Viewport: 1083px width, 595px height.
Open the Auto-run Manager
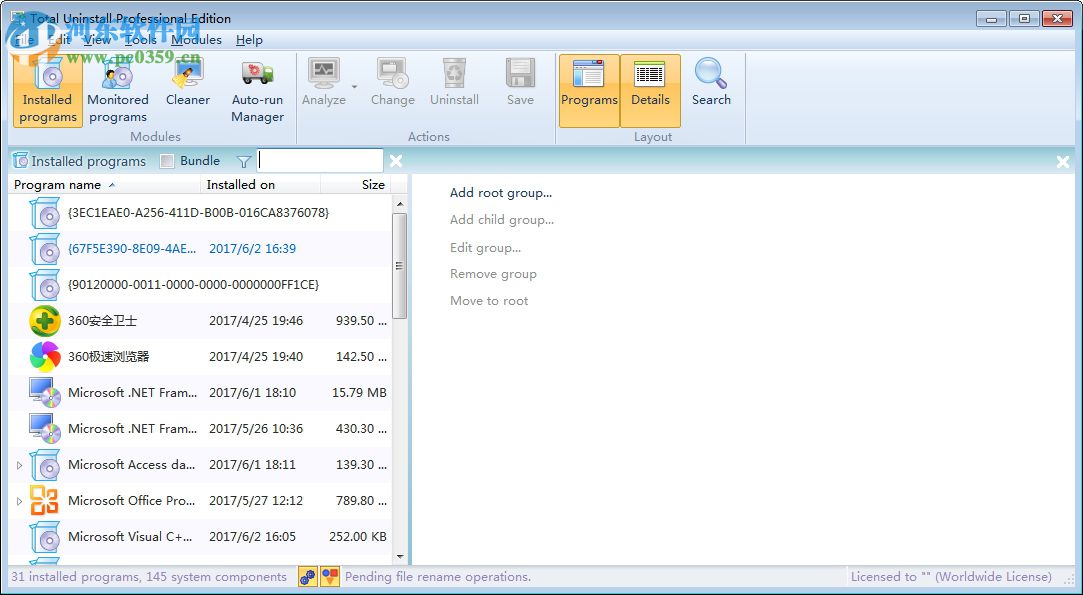click(x=257, y=91)
